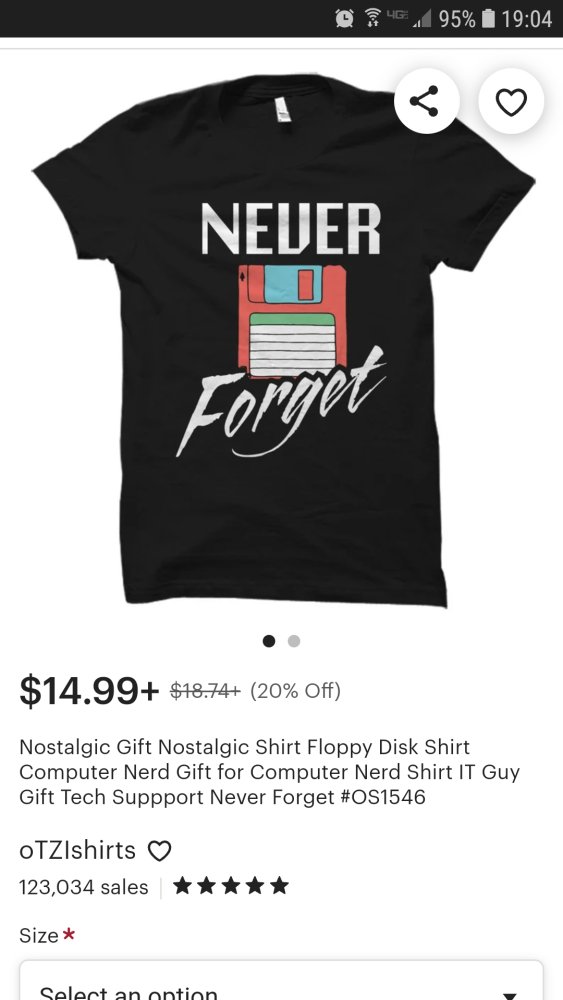The image size is (563, 1000).
Task: Tap the Wi-Fi status bar icon
Action: [x=373, y=19]
